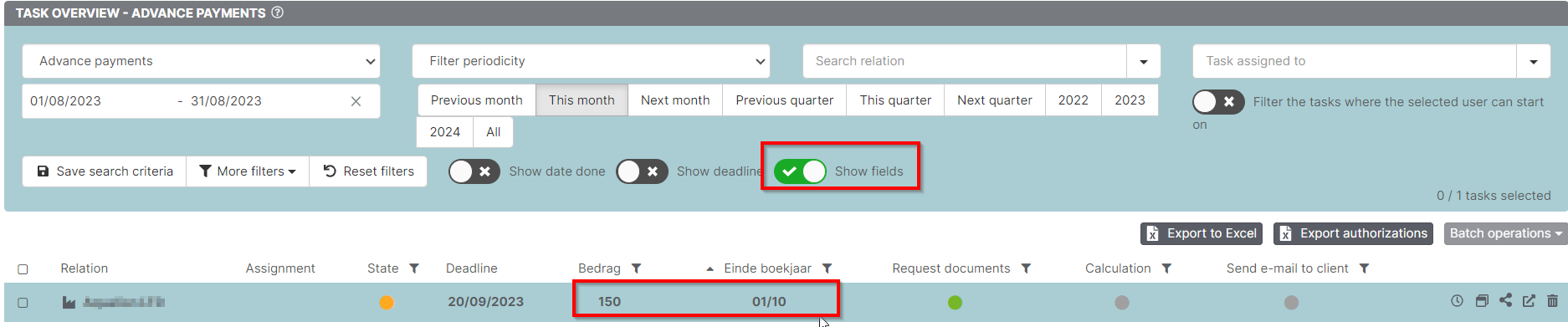Viewport: 1568px width, 327px height.
Task: Click the filter icon next to Bedrag
Action: pos(636,268)
